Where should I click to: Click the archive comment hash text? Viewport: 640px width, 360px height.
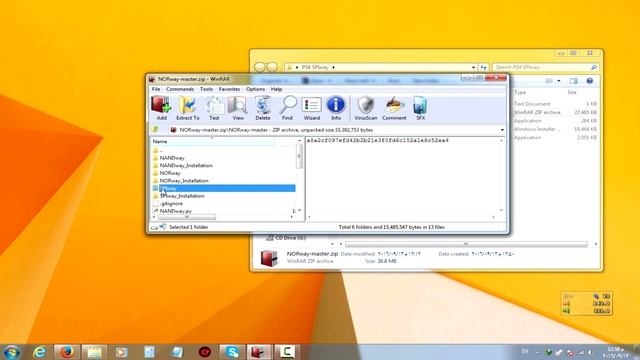click(x=378, y=140)
